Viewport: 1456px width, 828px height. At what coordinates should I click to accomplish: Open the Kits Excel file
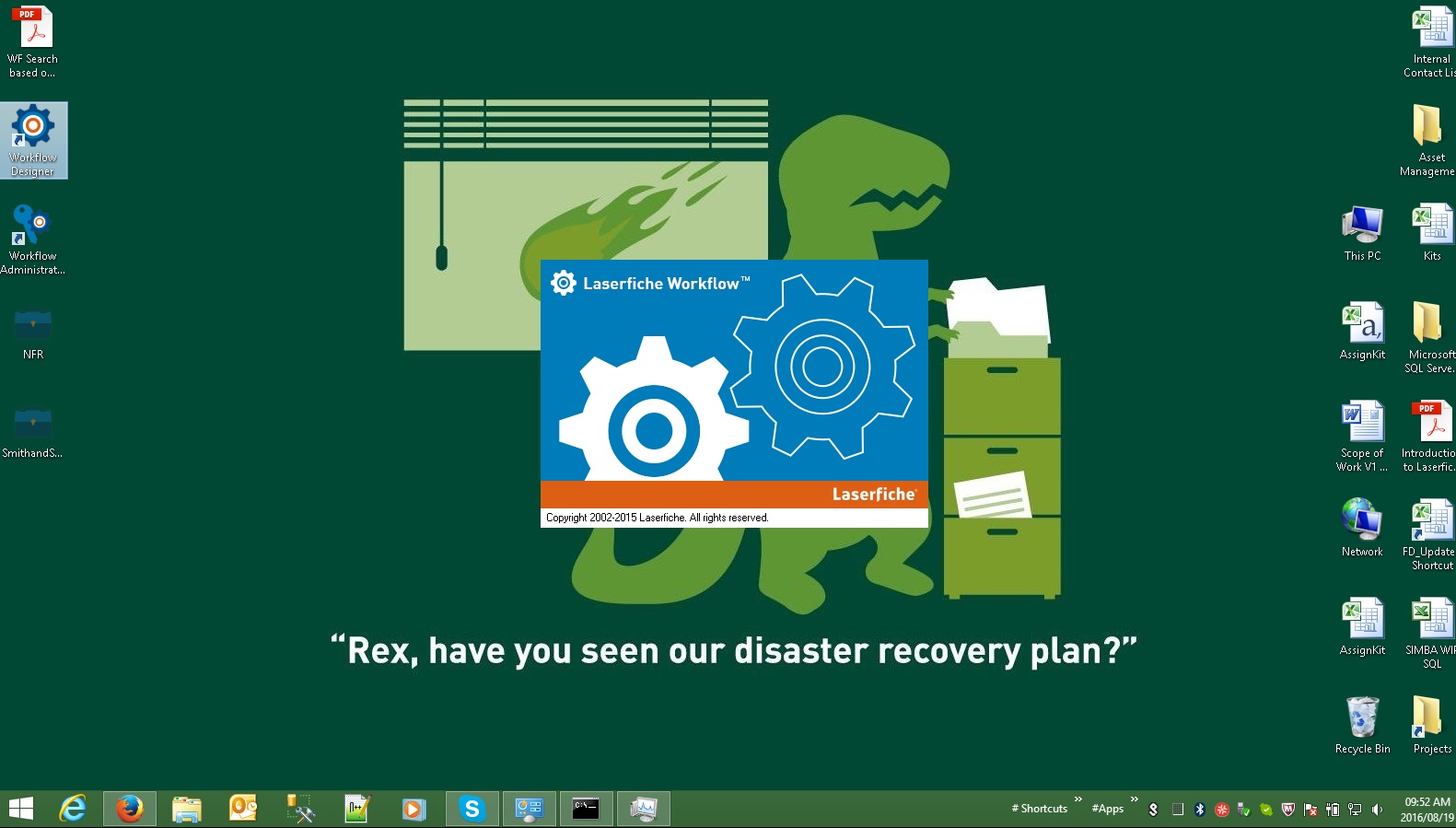point(1432,234)
